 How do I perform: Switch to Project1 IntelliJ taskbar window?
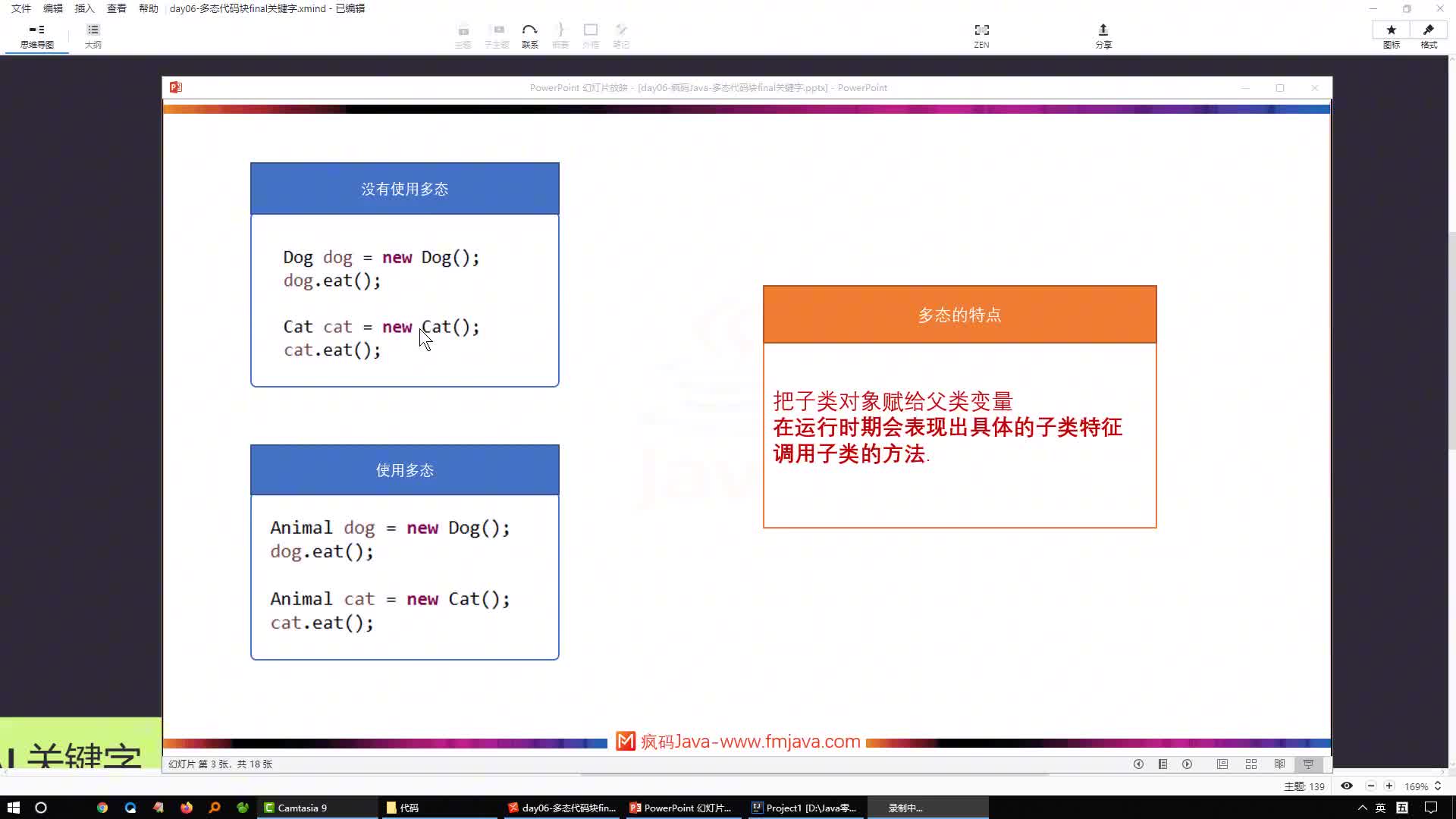coord(807,808)
